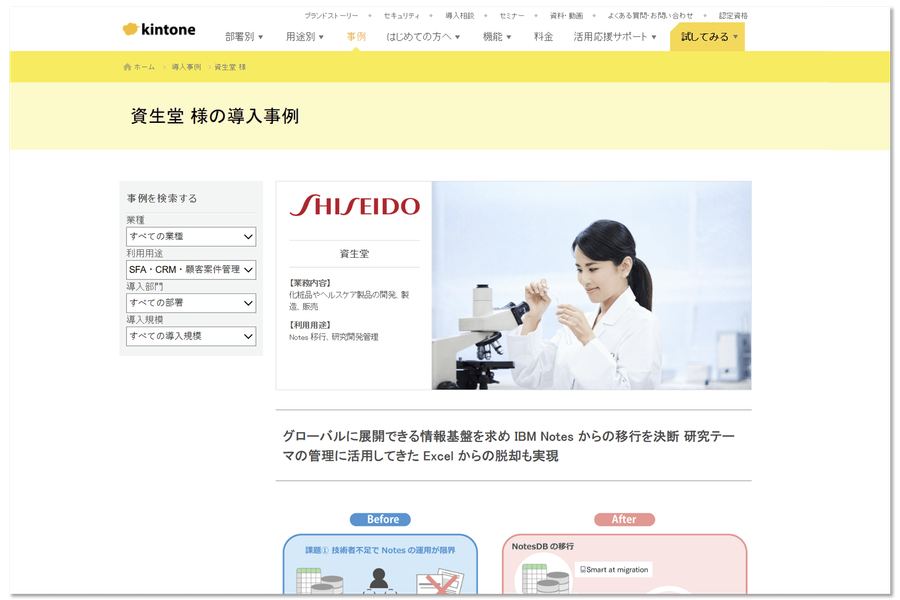Open the 料金 page
The width and height of the screenshot is (900, 600).
click(543, 37)
